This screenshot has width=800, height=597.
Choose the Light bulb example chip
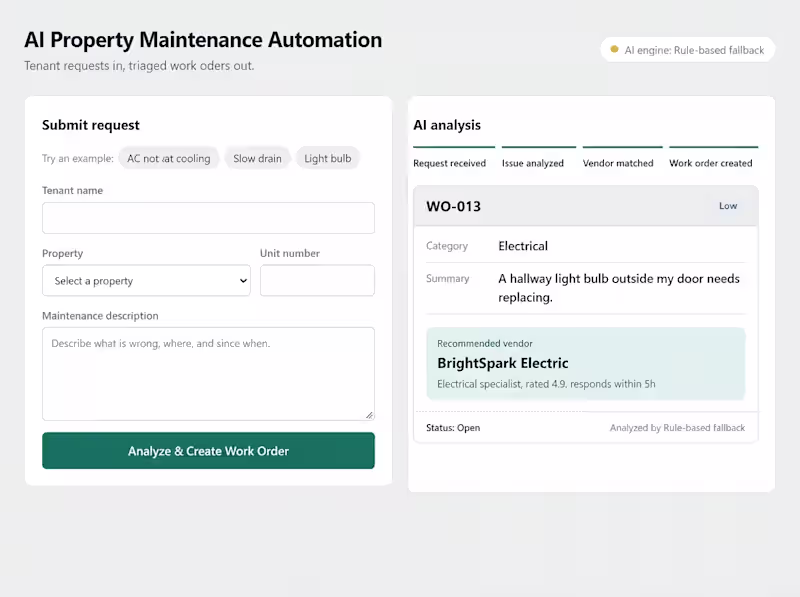[x=328, y=158]
